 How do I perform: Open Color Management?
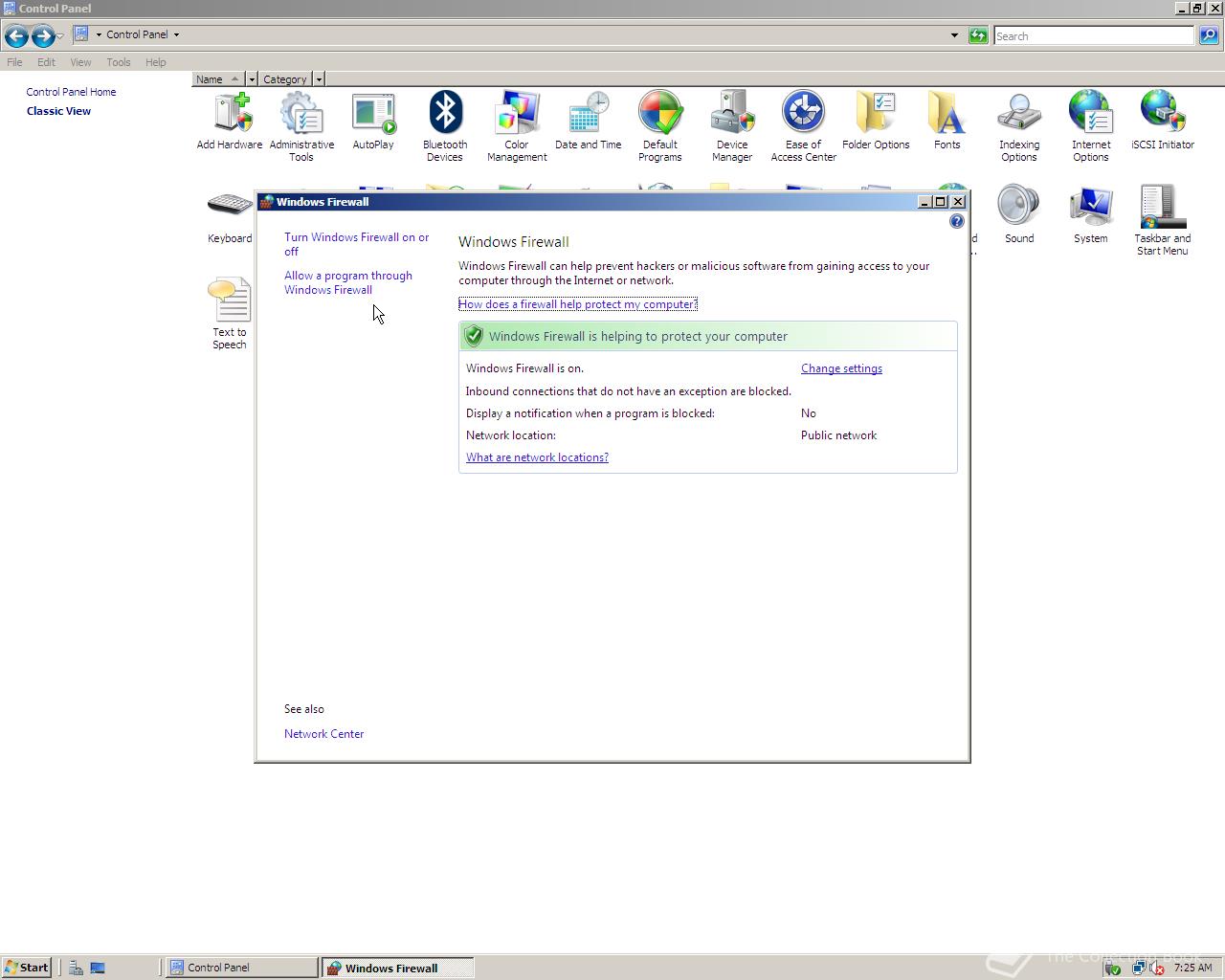[x=517, y=127]
